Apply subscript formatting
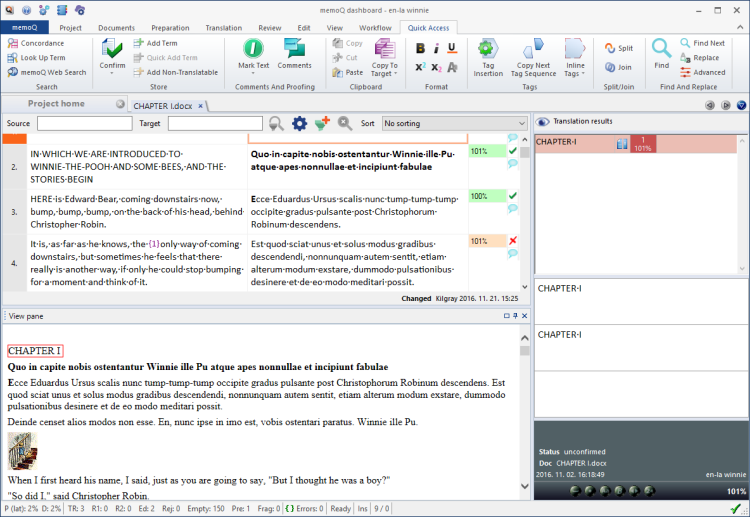This screenshot has height=517, width=750. pyautogui.click(x=436, y=67)
